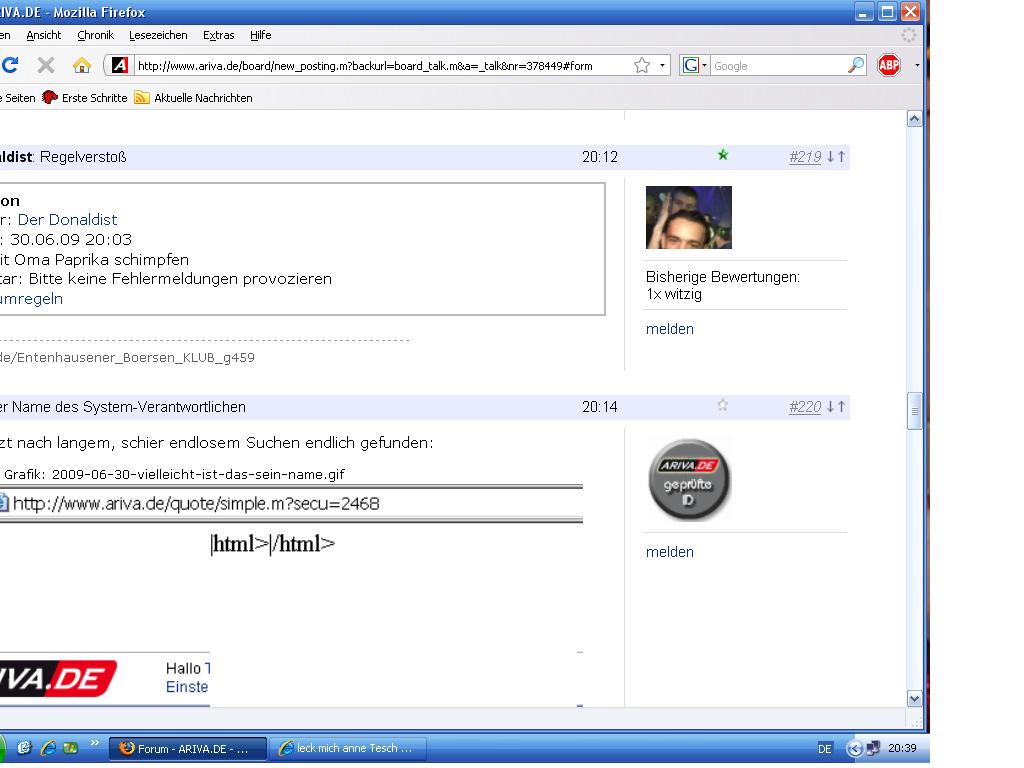Click the DE language indicator
Screen dimensions: 1024x768
825,748
